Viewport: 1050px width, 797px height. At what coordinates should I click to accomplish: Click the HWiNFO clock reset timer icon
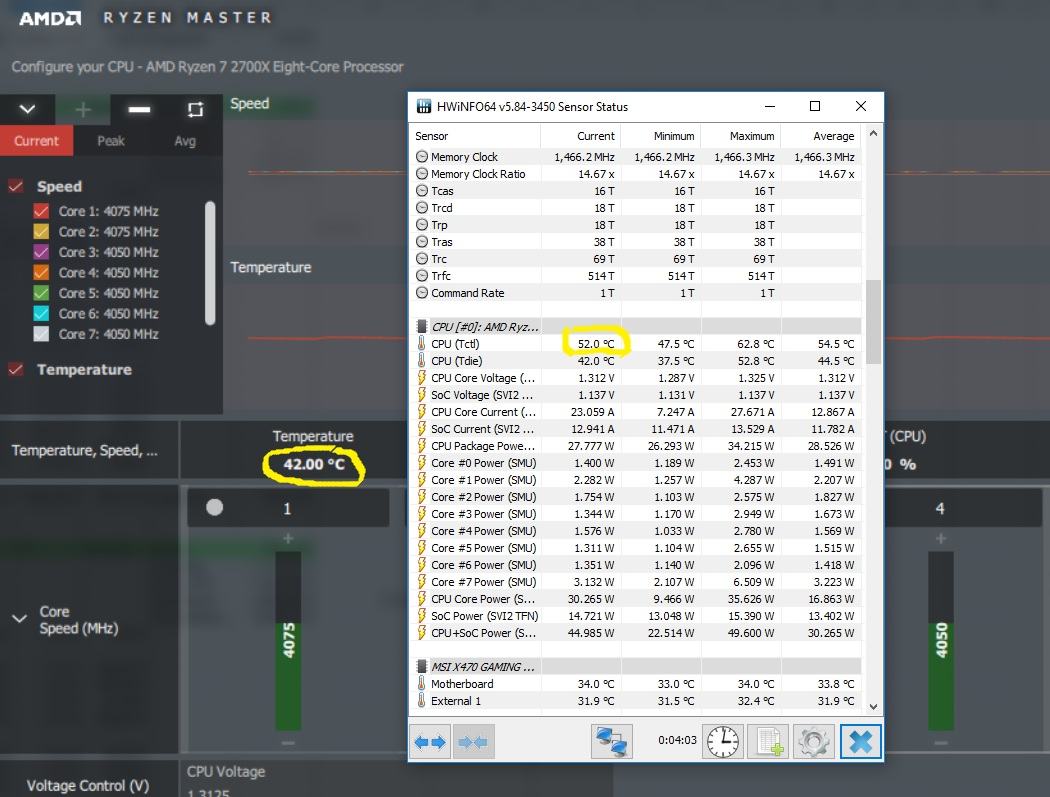[x=723, y=741]
